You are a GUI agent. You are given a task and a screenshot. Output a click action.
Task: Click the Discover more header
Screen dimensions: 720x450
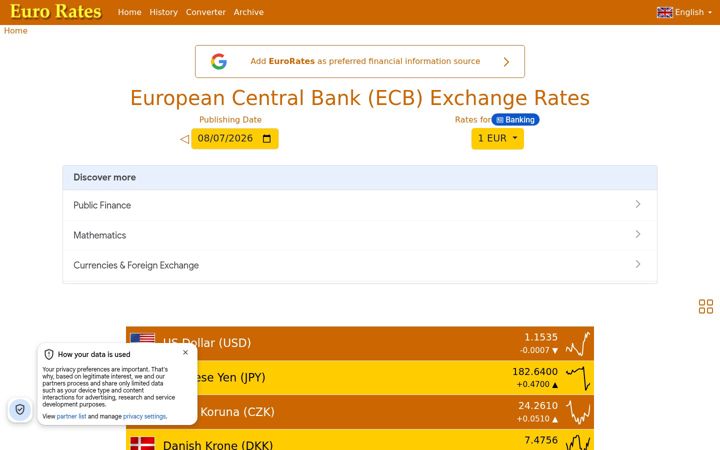coord(360,178)
